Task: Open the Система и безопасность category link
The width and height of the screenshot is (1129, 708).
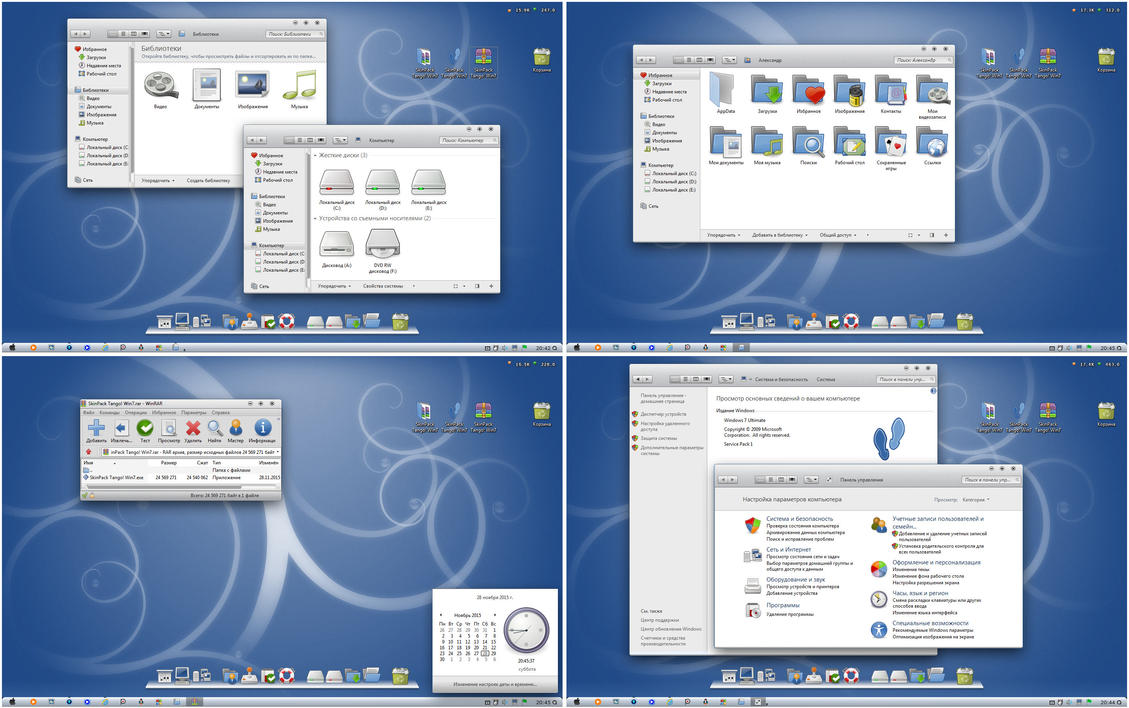Action: coord(799,519)
